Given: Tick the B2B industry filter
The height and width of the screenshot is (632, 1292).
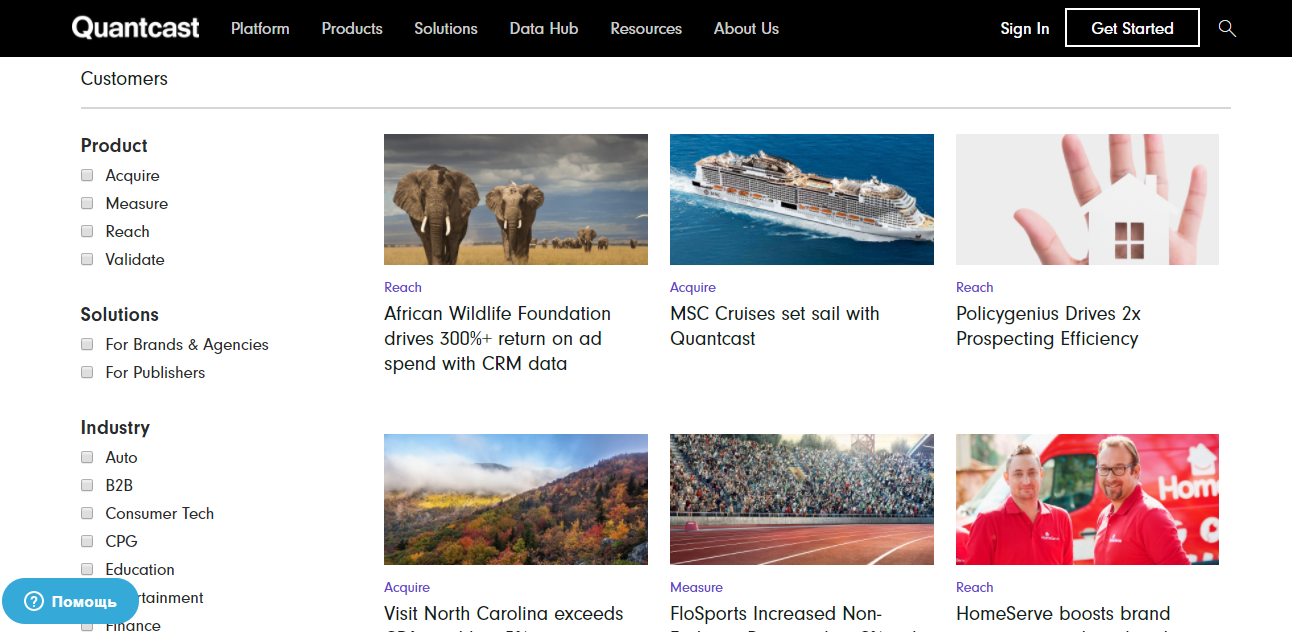Looking at the screenshot, I should tap(87, 485).
